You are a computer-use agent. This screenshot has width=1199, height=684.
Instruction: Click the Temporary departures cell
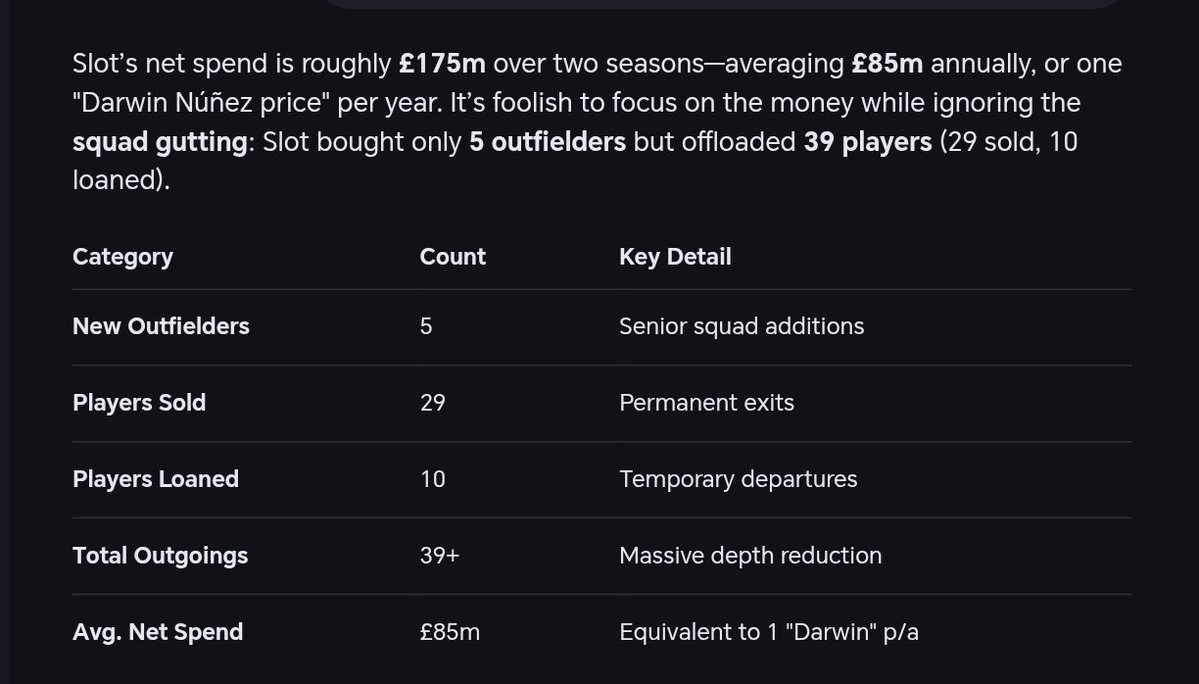[x=738, y=479]
